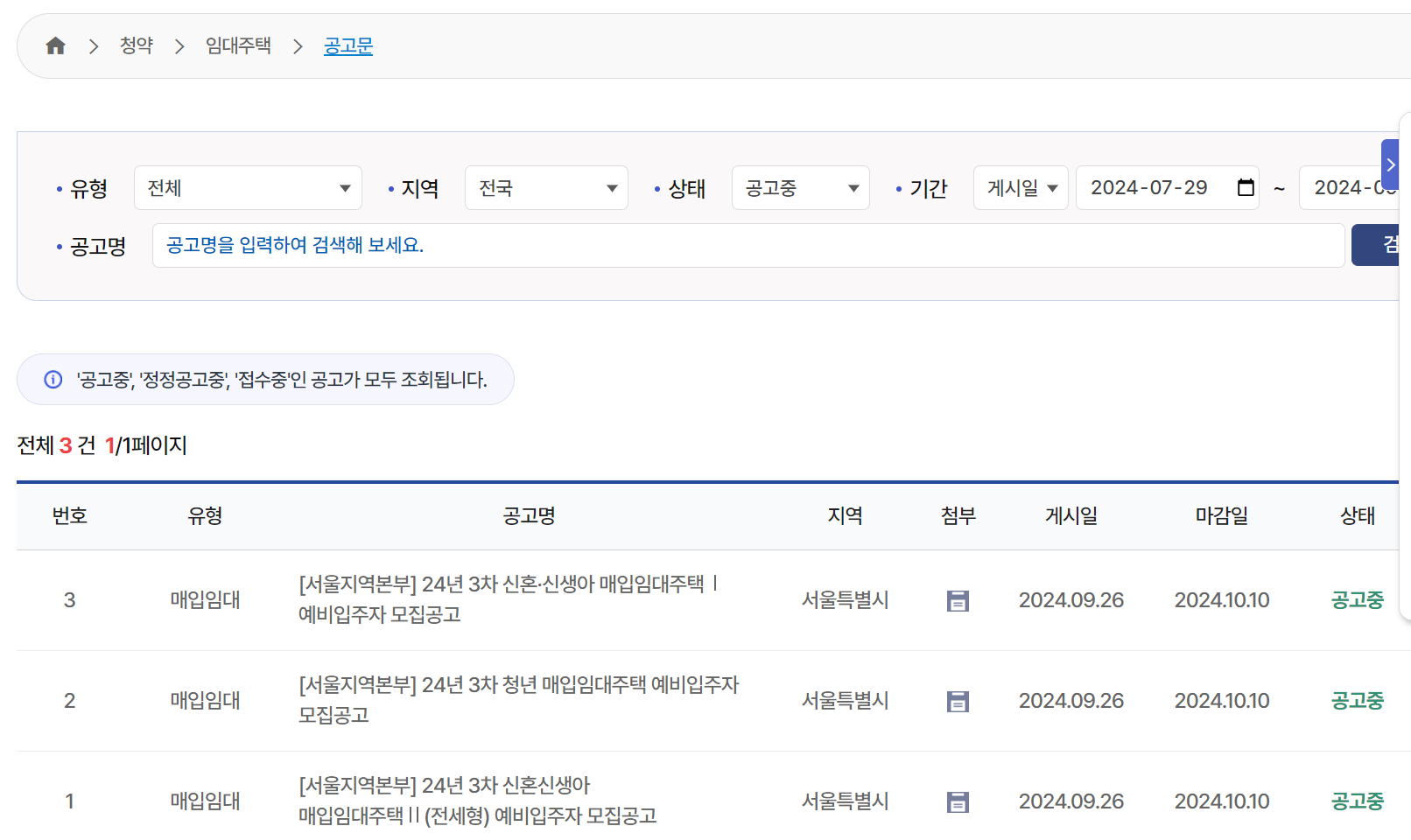Click the blue arrow button at the right edge
1411x840 pixels.
click(1390, 164)
